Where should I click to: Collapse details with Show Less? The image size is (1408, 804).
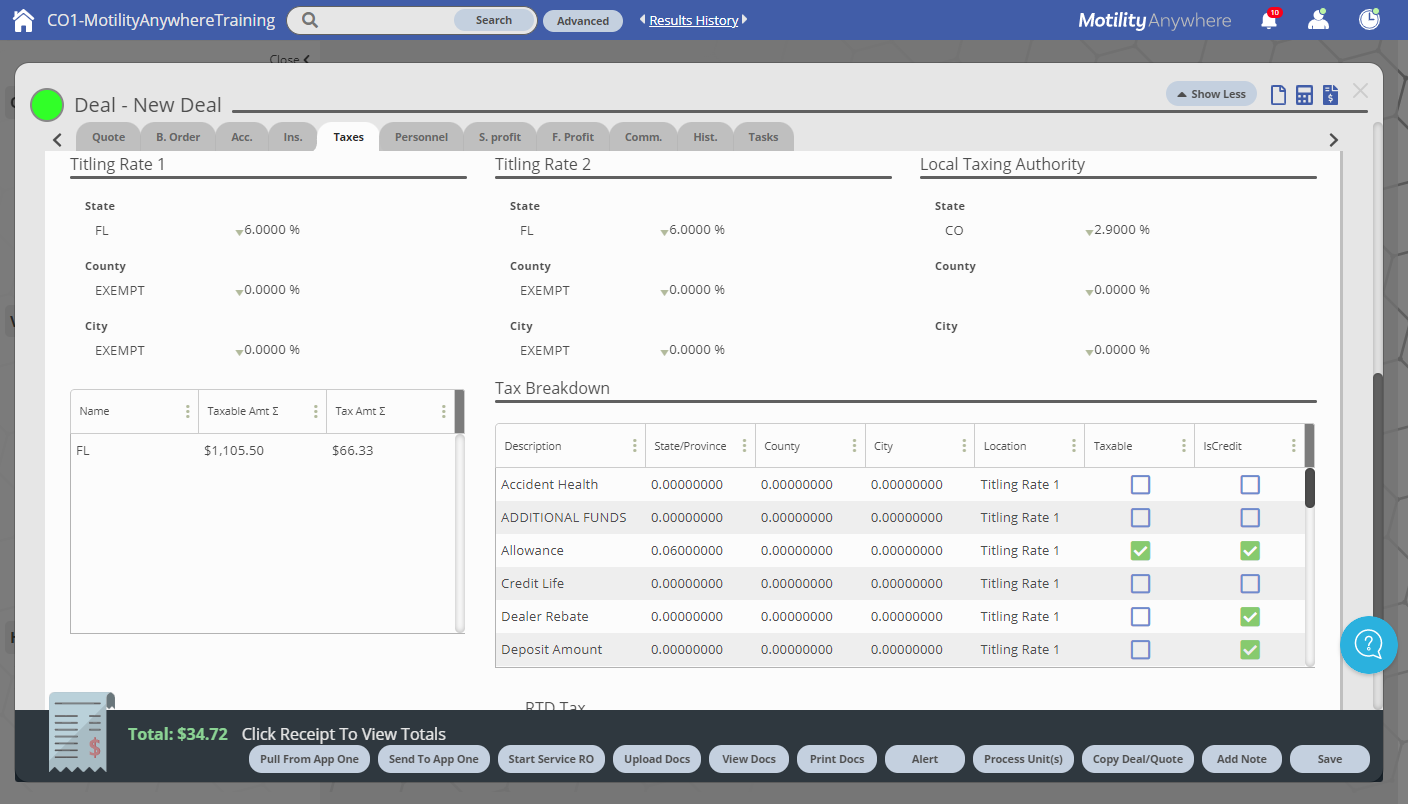(x=1211, y=94)
